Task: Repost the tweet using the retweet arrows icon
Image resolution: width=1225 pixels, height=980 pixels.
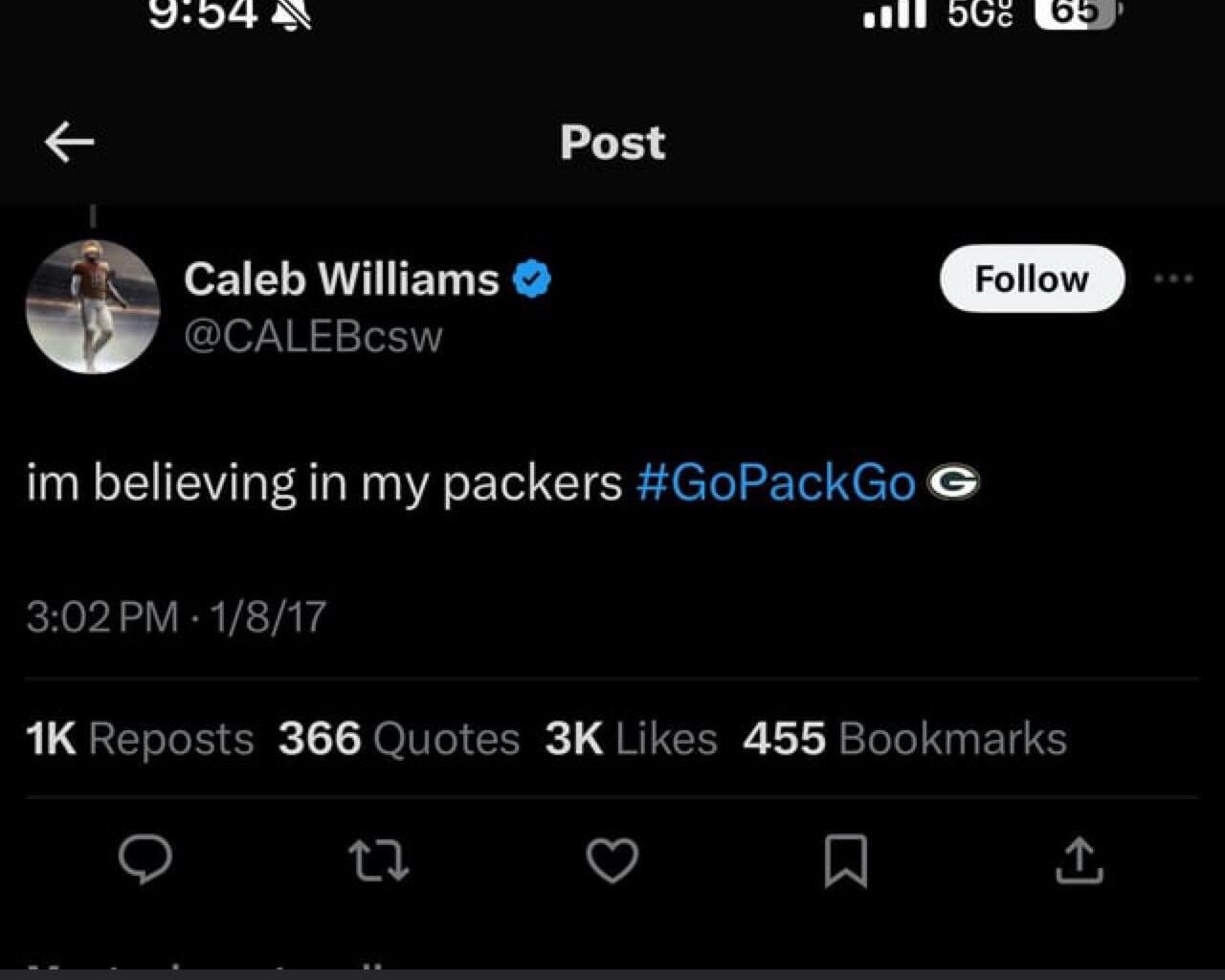Action: [x=380, y=860]
